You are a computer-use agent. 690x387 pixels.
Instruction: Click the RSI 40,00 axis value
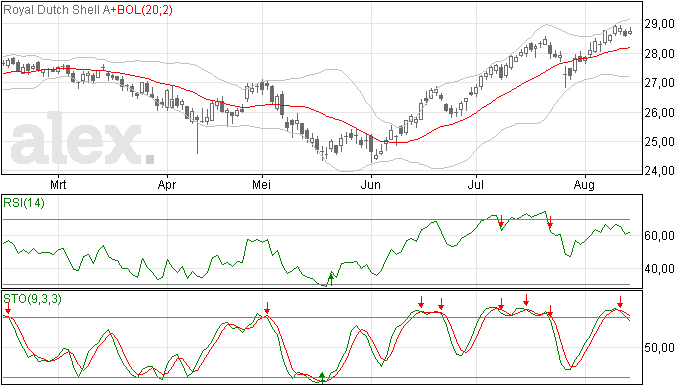(659, 269)
